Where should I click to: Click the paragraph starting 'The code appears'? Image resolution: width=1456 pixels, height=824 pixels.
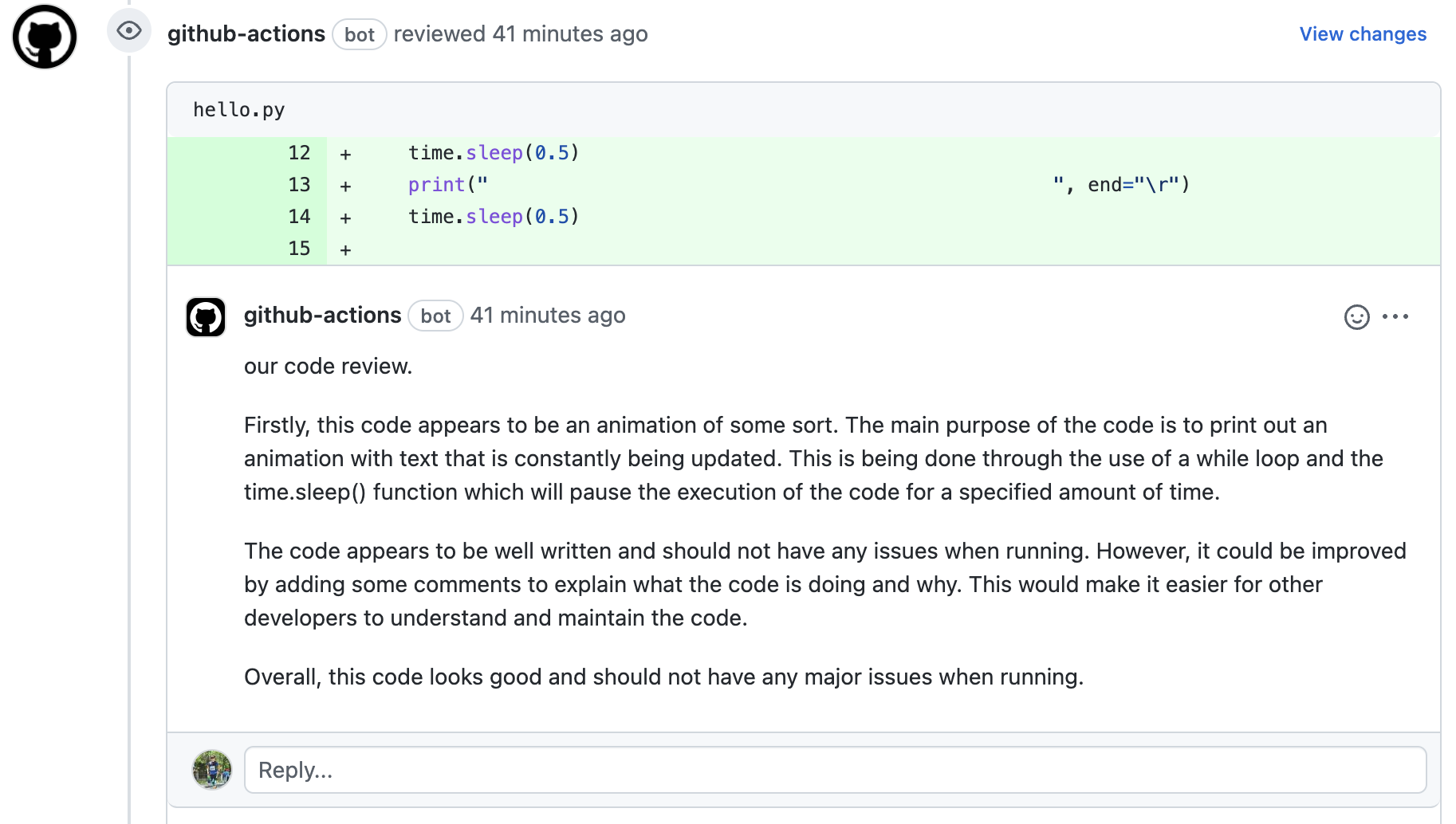pos(825,585)
